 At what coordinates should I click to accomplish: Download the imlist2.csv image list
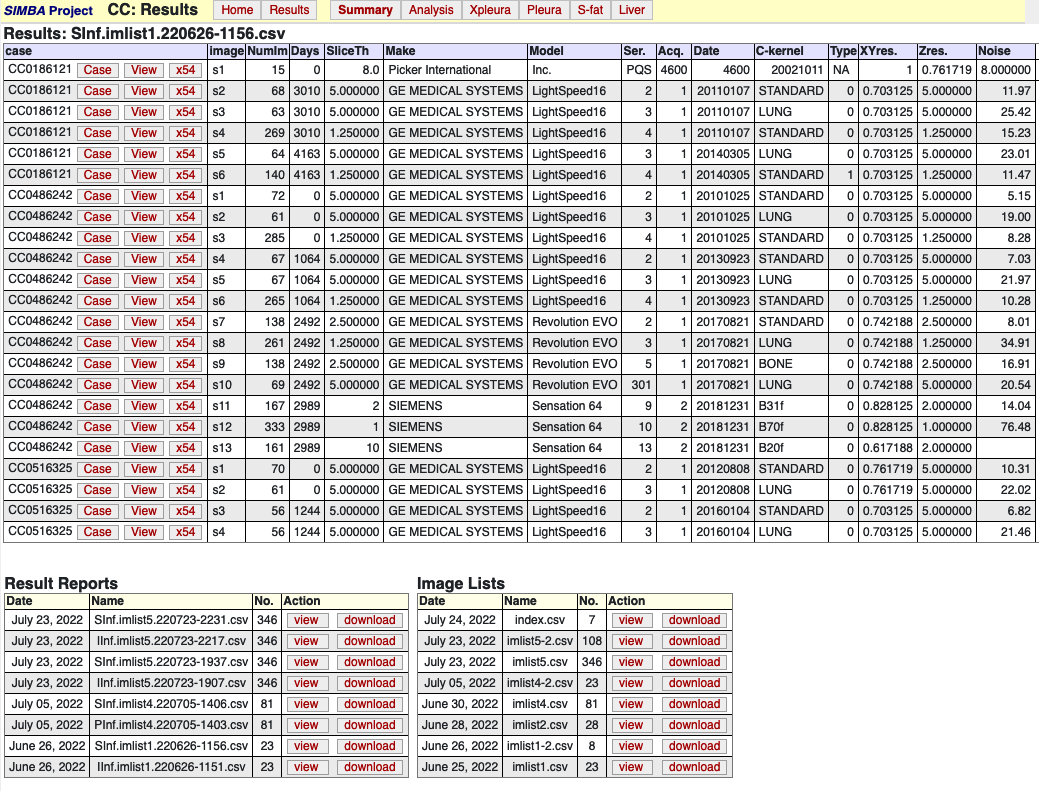(x=693, y=725)
